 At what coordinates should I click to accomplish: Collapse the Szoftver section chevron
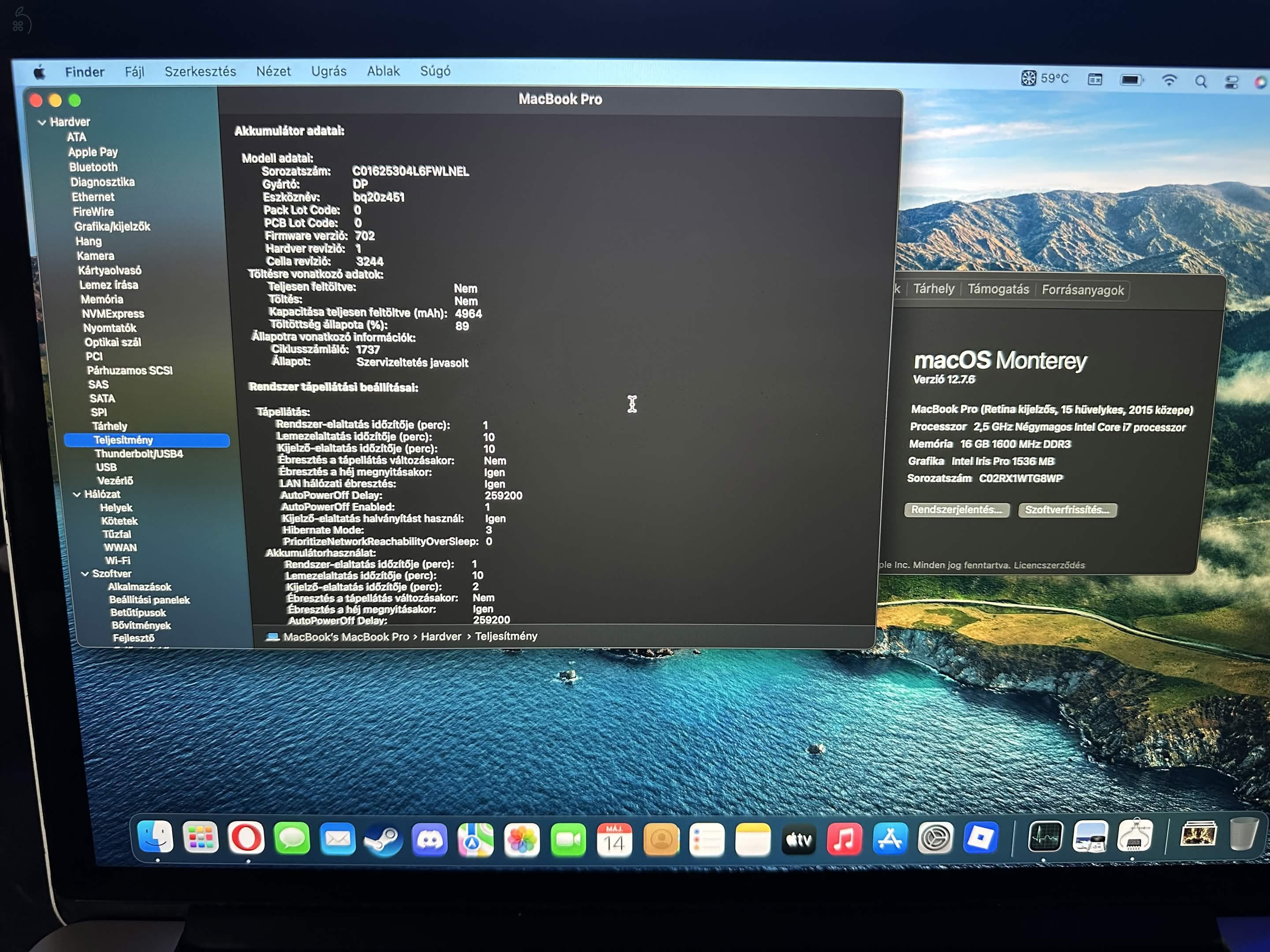coord(85,573)
